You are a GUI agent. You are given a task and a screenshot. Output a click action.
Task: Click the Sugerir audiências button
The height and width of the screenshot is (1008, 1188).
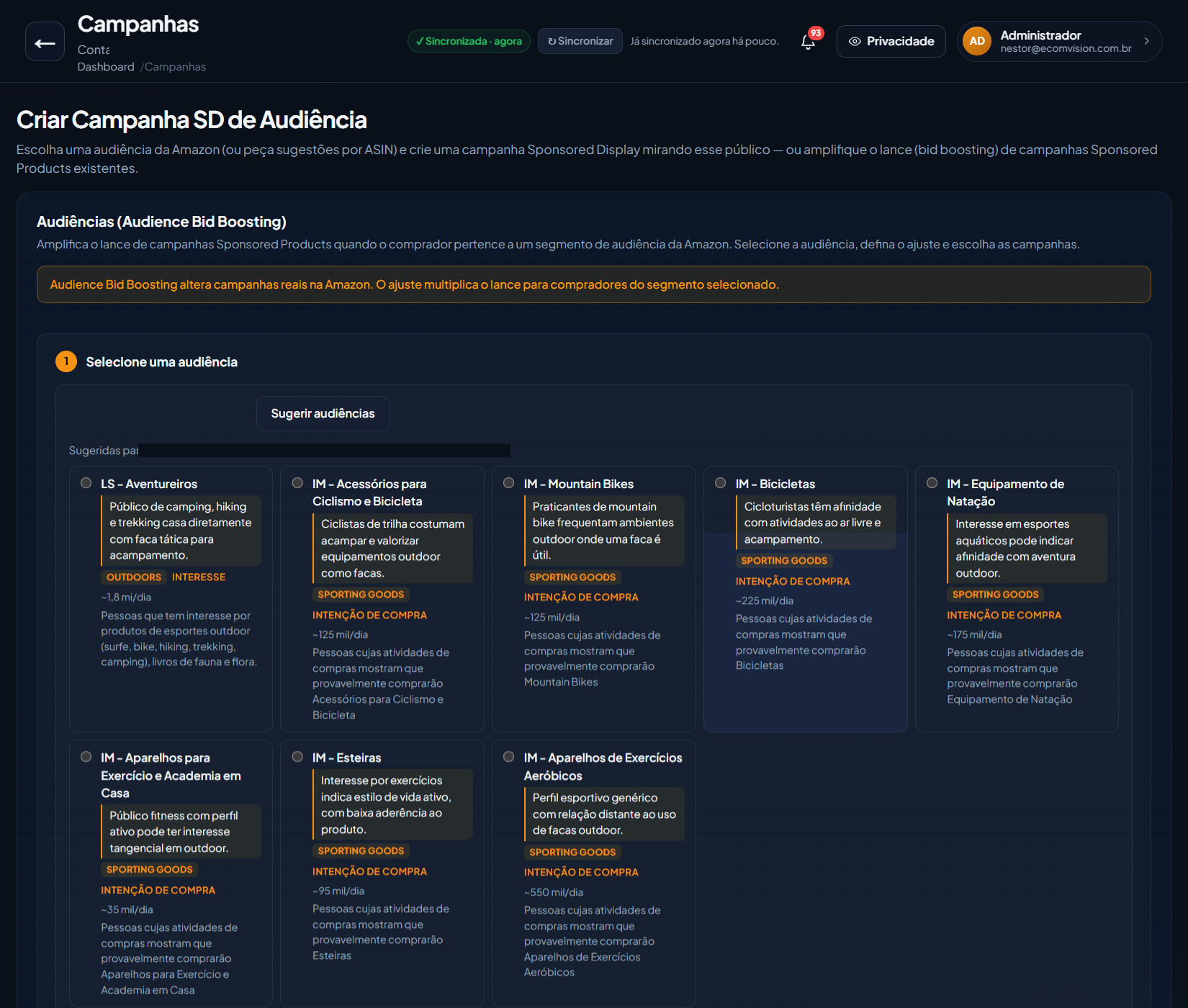coord(323,413)
